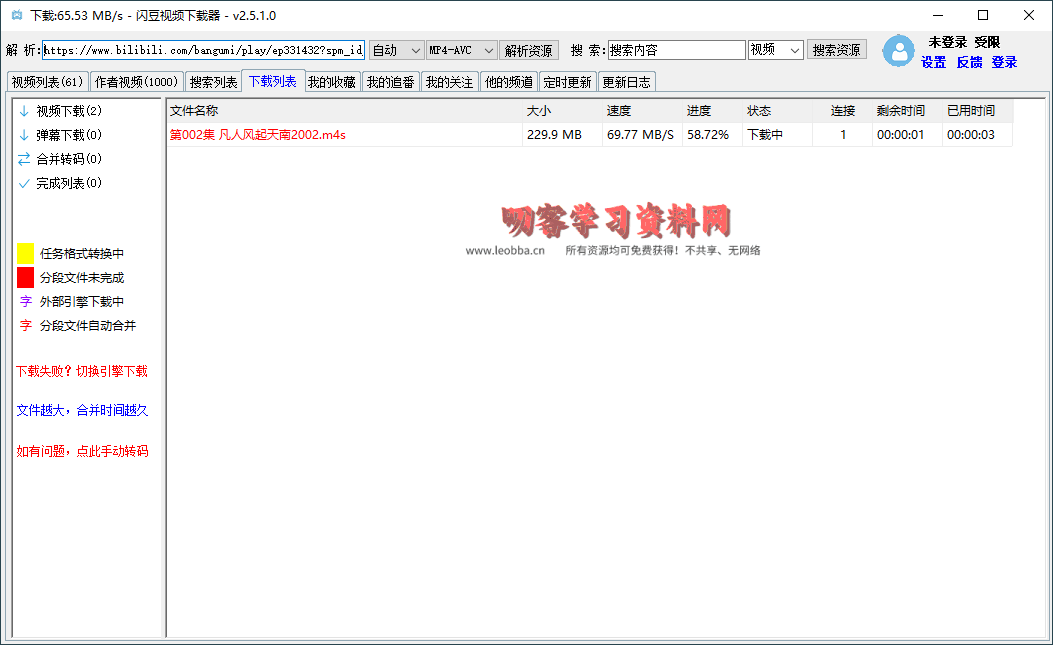View the 更新日志 tab
The height and width of the screenshot is (645, 1053).
(627, 82)
